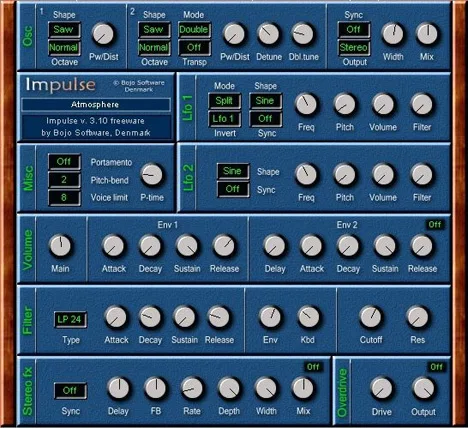
Task: Click the Lfo 2 Filter knob
Action: (x=422, y=175)
